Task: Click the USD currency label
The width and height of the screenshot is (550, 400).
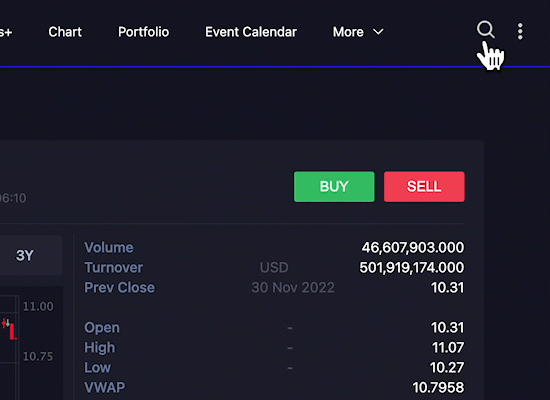Action: point(274,268)
